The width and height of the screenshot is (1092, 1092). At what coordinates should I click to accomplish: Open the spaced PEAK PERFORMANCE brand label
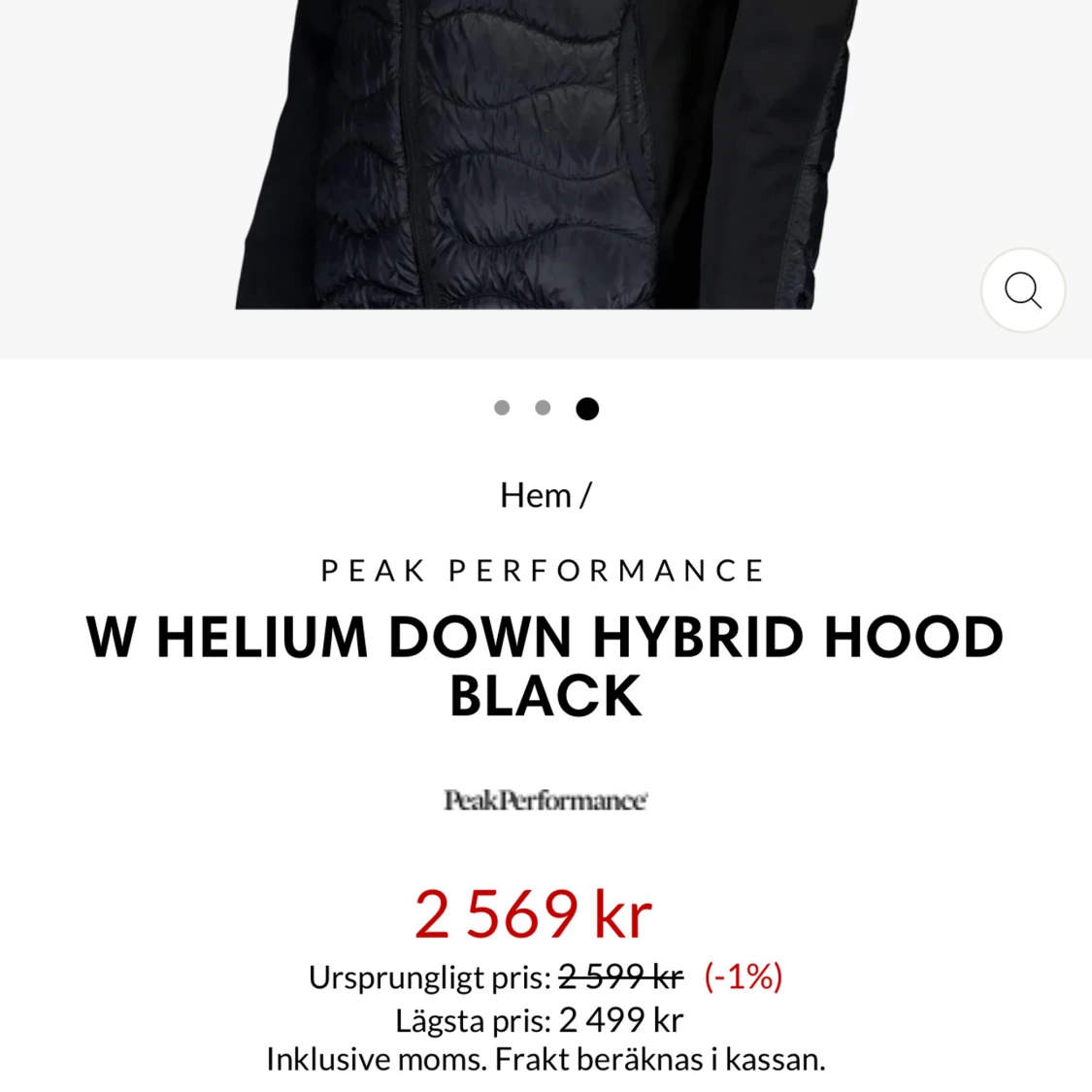544,571
